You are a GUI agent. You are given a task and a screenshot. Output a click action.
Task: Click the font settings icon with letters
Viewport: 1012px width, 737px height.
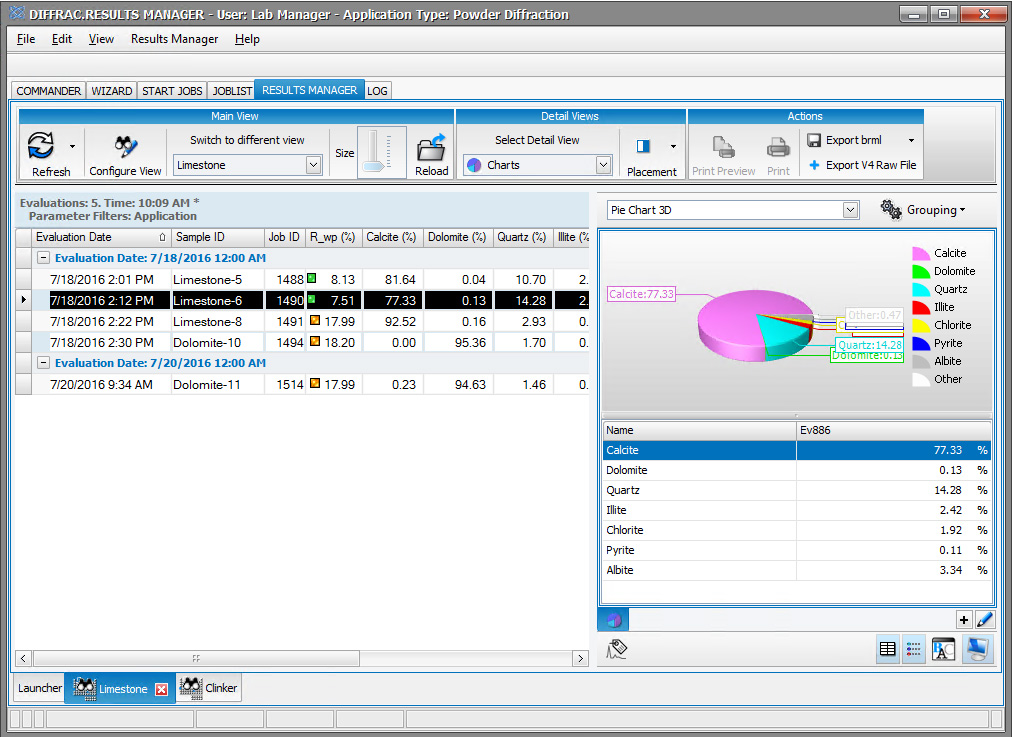(x=943, y=649)
